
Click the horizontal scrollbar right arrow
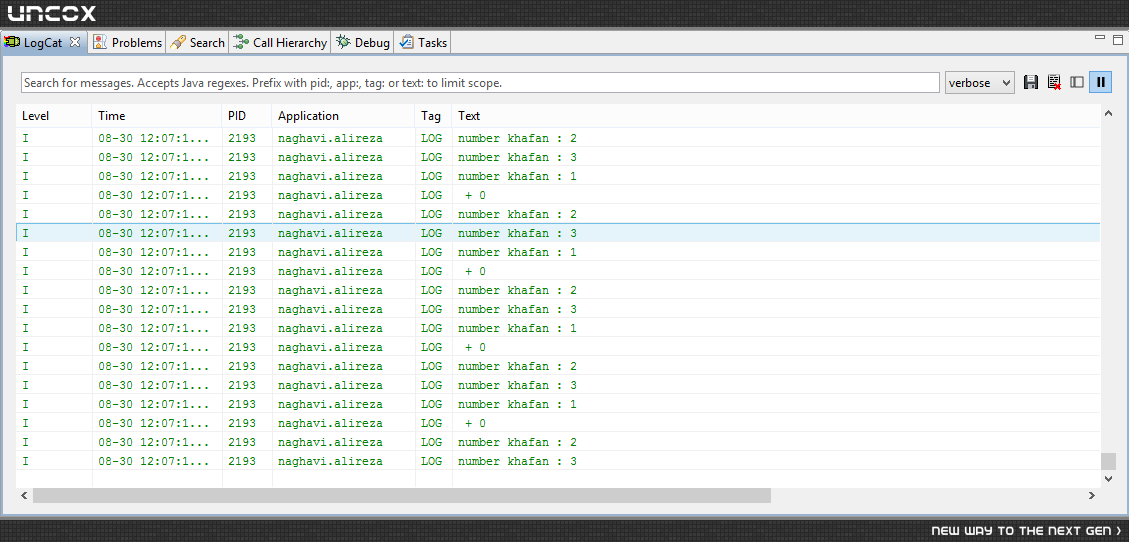1092,495
